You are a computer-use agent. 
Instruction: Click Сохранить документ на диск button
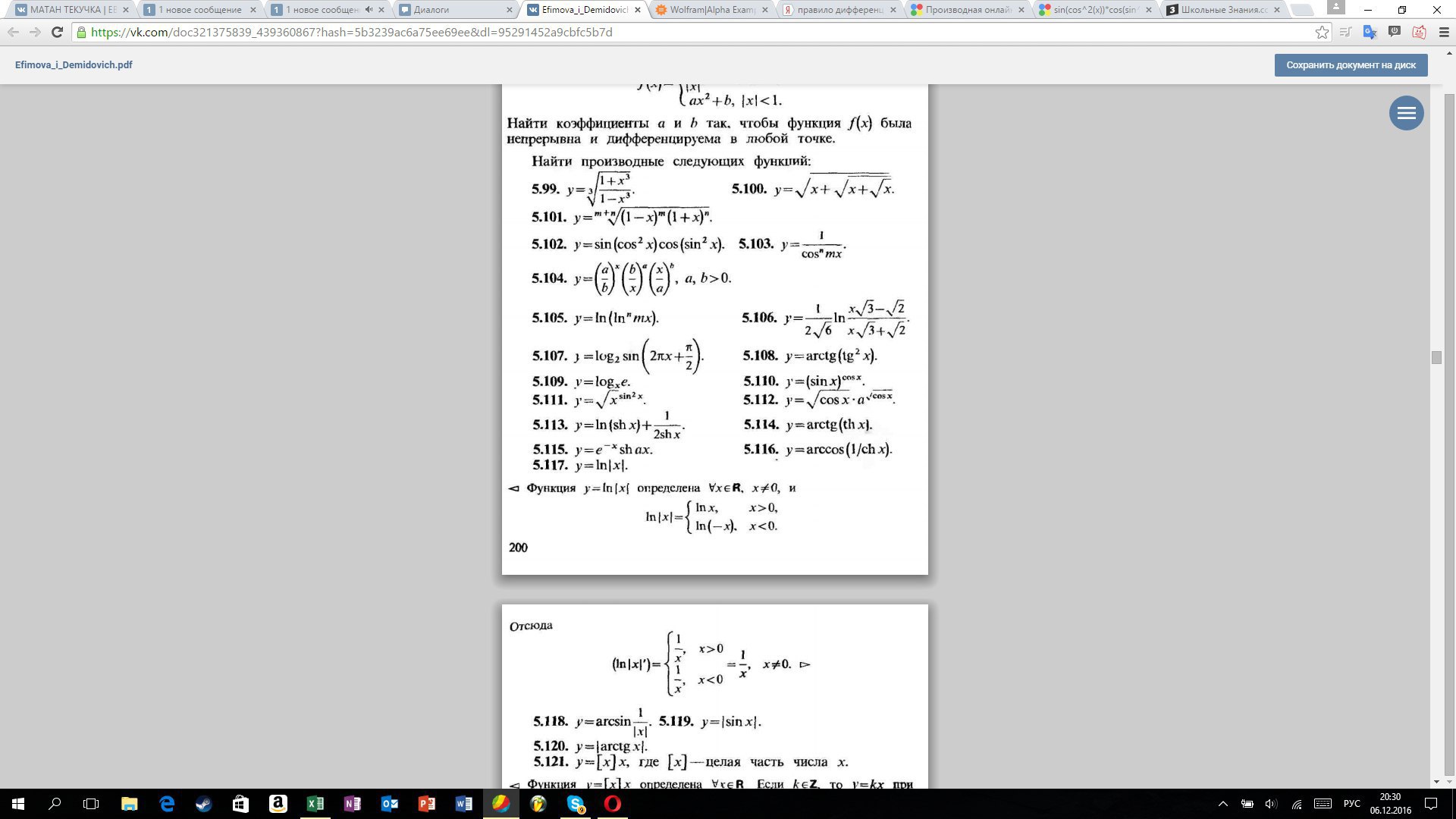1351,64
